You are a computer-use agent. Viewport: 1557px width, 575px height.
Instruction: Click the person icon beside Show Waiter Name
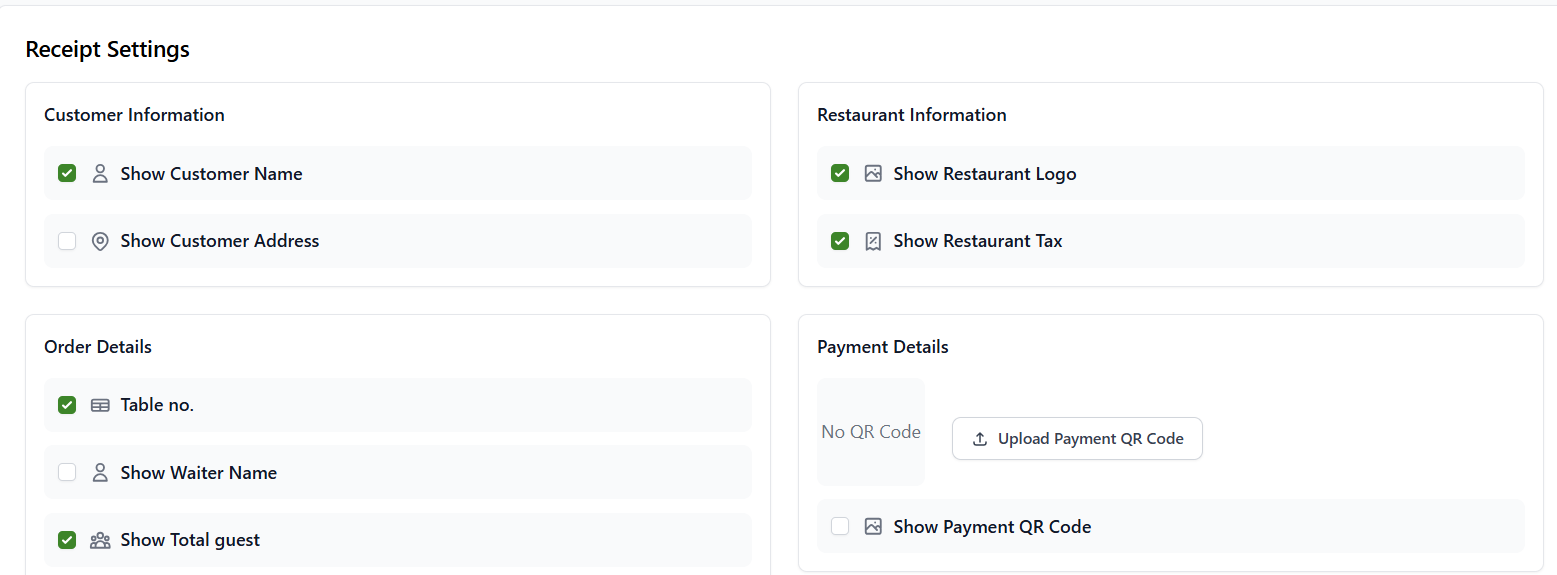[x=100, y=473]
